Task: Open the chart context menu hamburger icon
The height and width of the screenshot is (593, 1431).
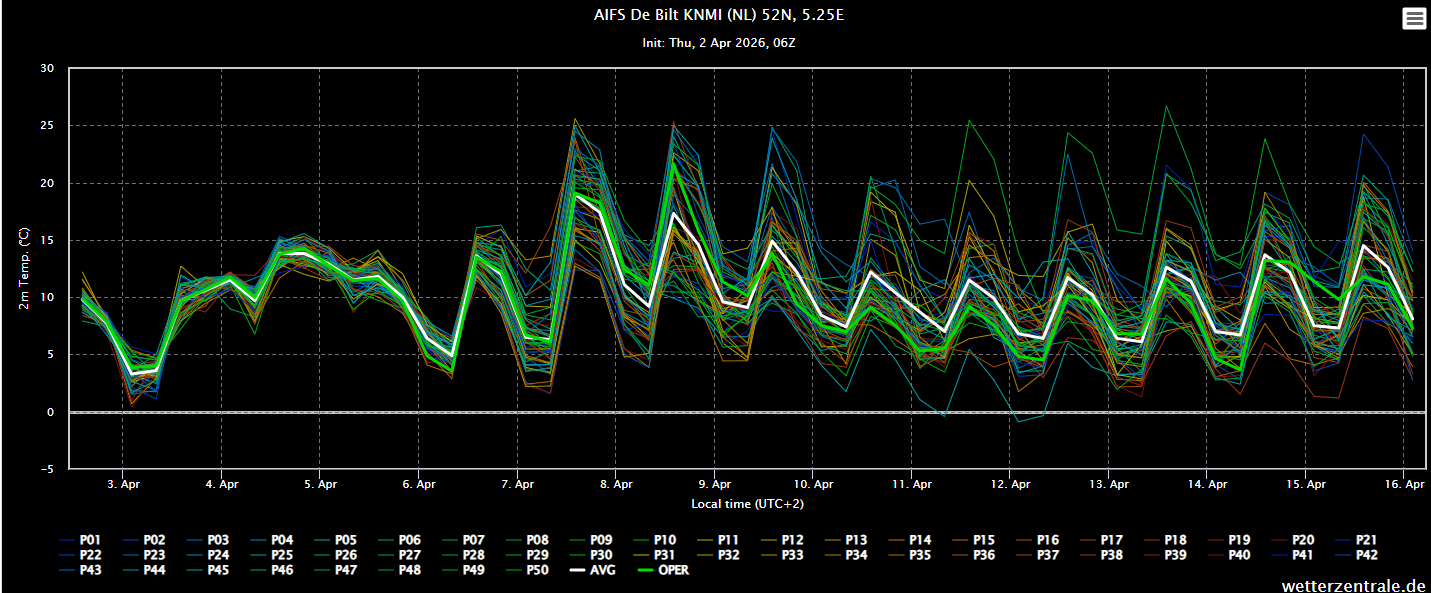Action: 1414,19
